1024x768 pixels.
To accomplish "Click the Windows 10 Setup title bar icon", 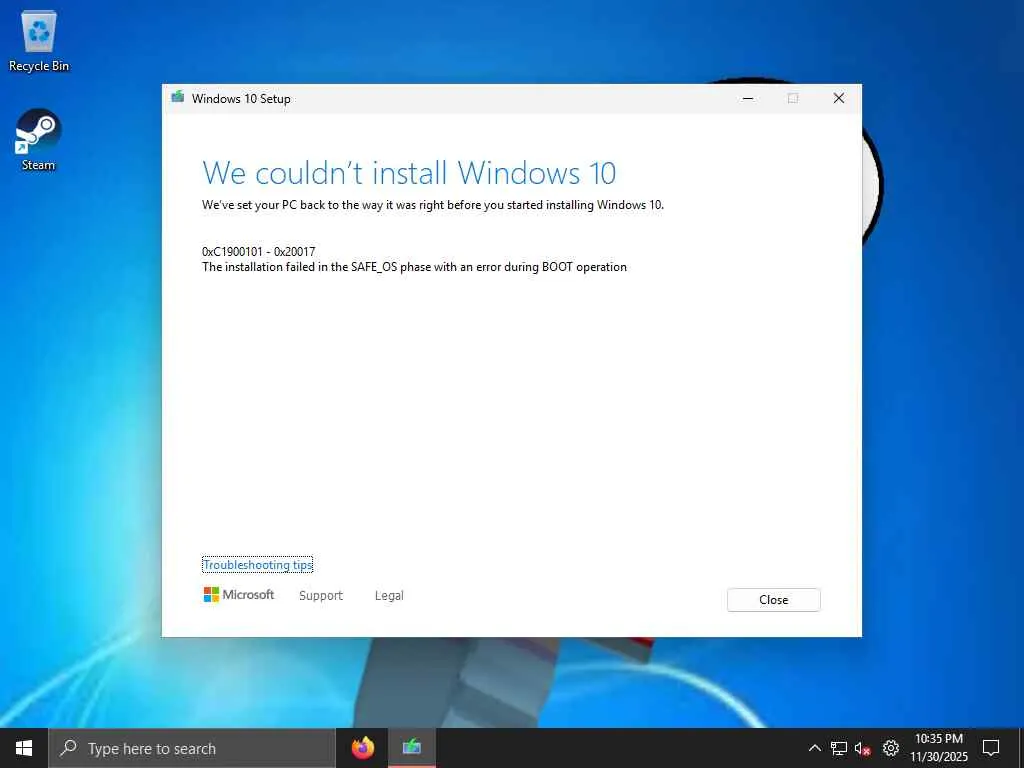I will coord(178,98).
